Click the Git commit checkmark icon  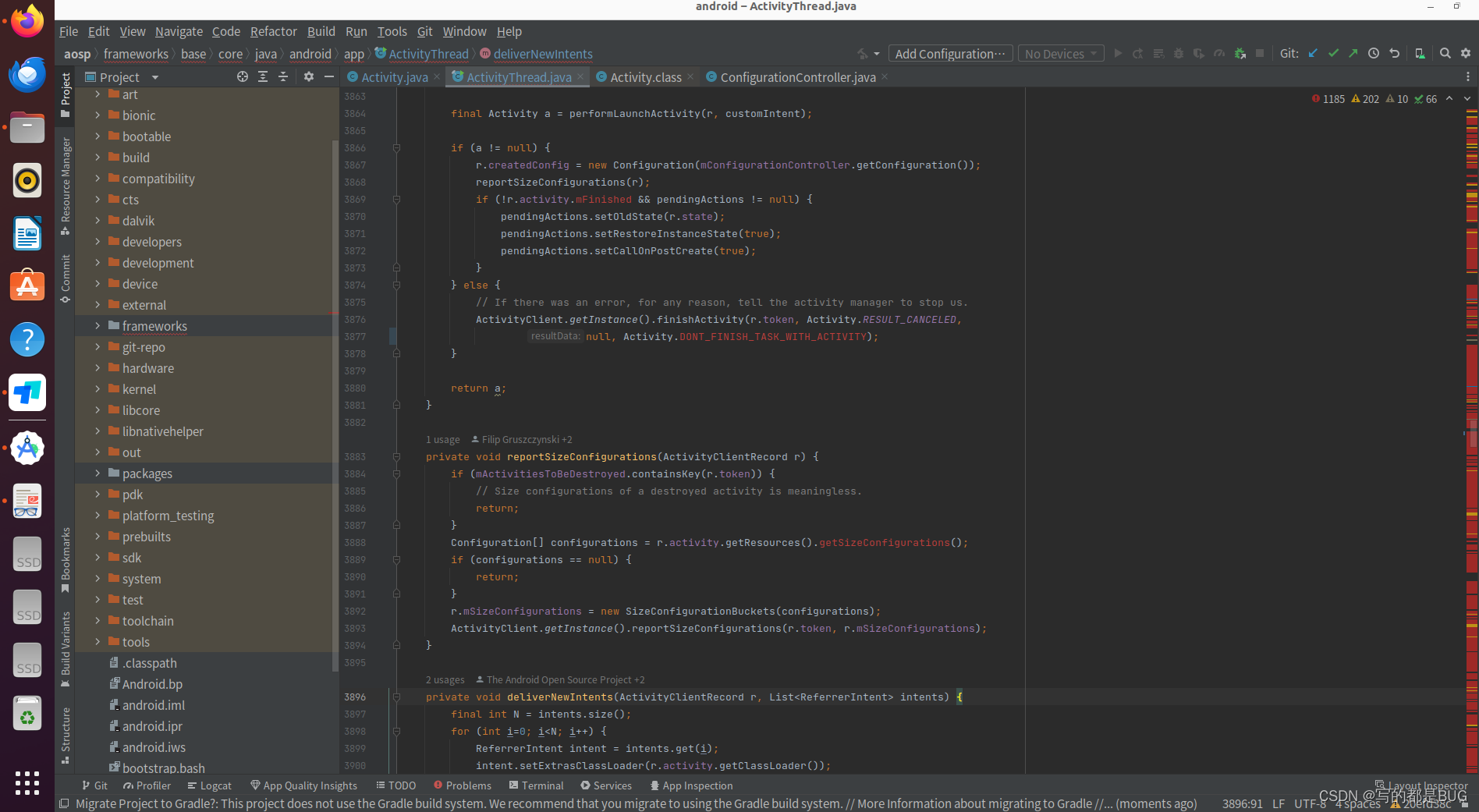[1333, 54]
